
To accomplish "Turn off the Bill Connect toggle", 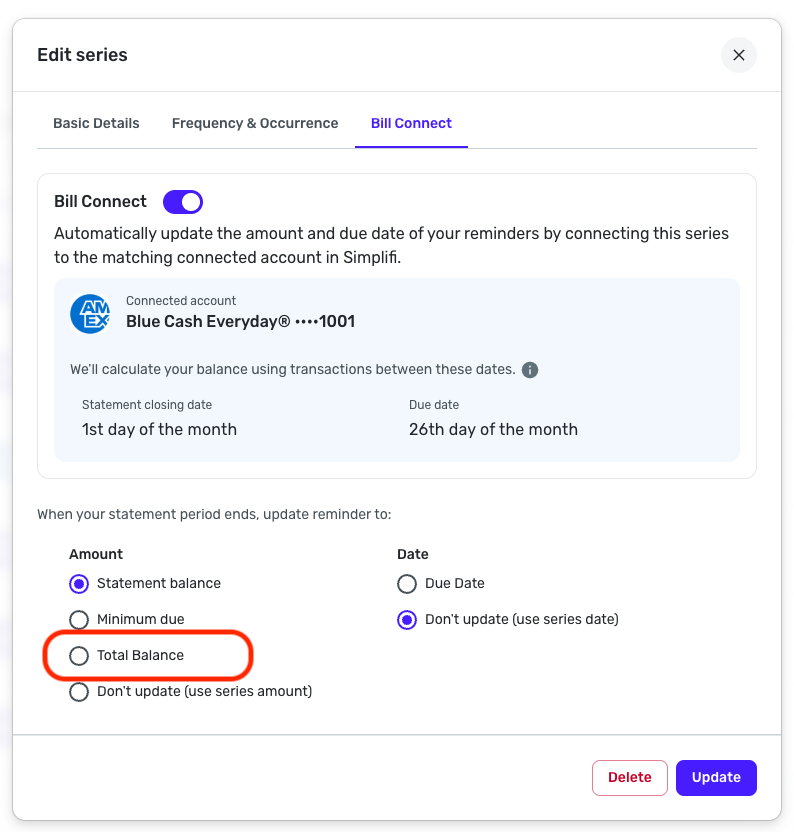I will click(x=183, y=202).
